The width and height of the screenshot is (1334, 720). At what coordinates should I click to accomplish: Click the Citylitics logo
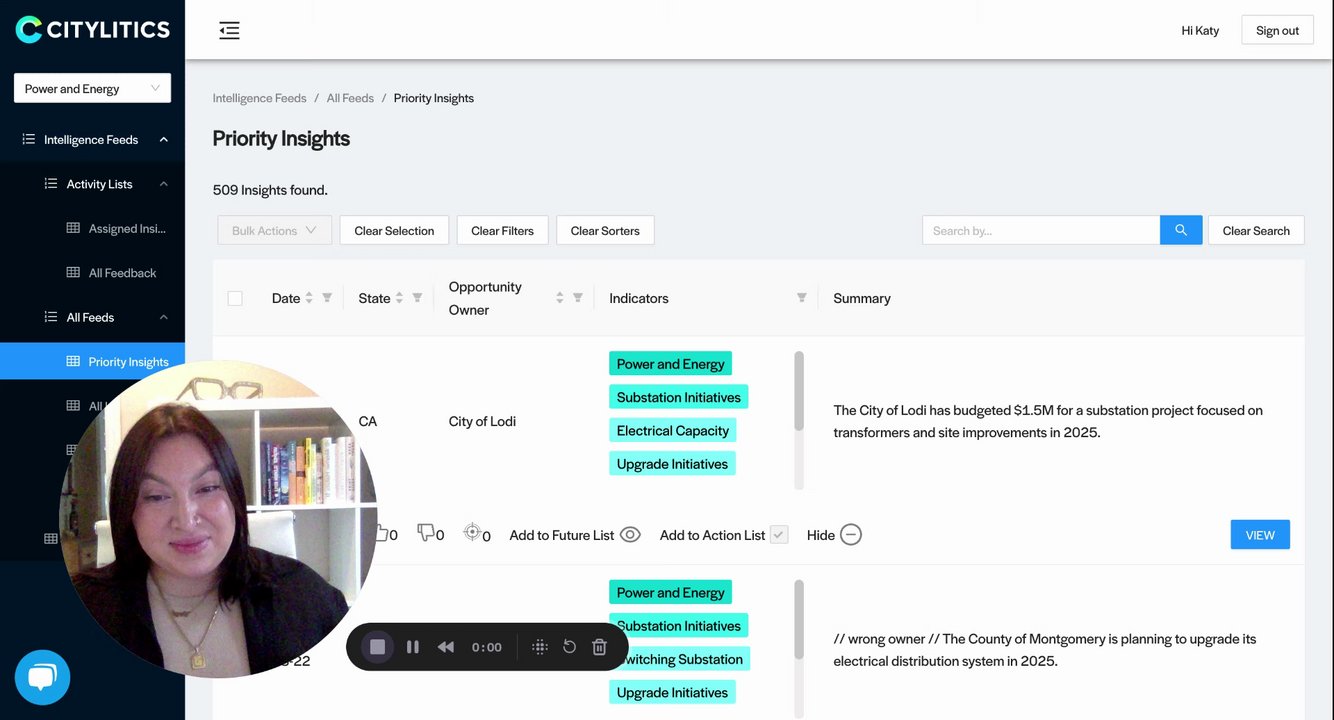[x=92, y=29]
